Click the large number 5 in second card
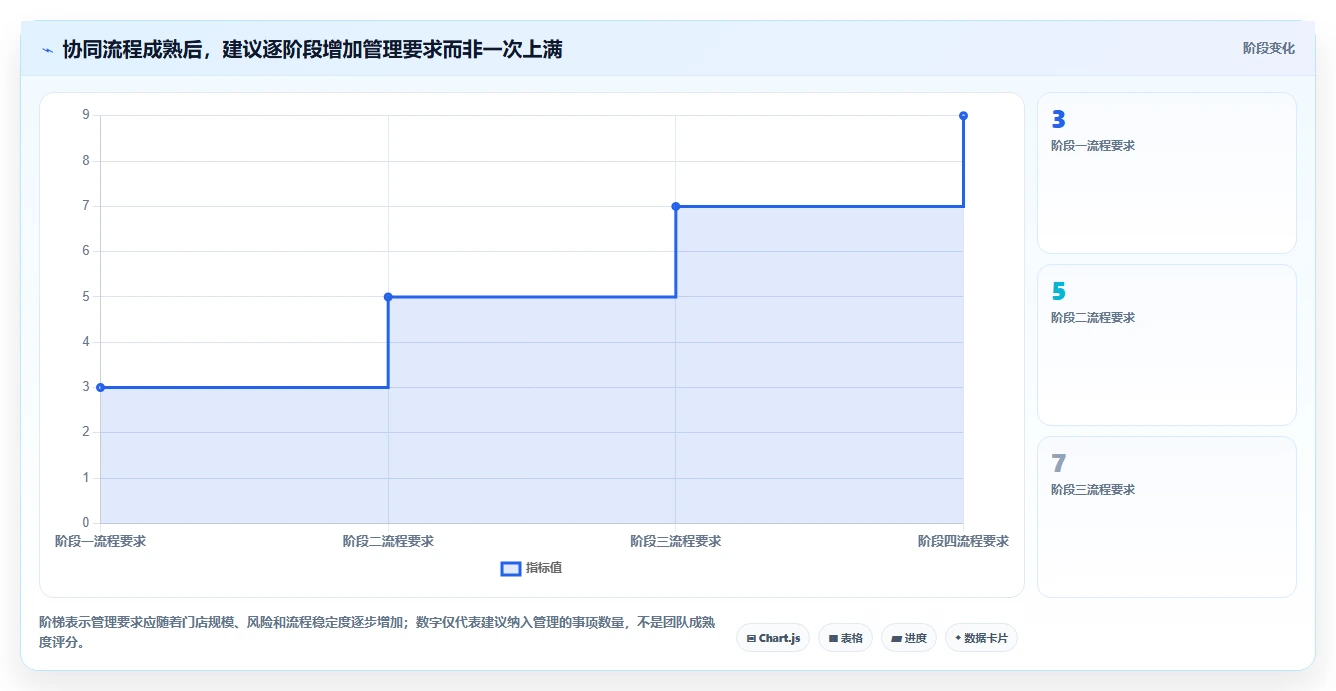The width and height of the screenshot is (1336, 691). click(1058, 292)
